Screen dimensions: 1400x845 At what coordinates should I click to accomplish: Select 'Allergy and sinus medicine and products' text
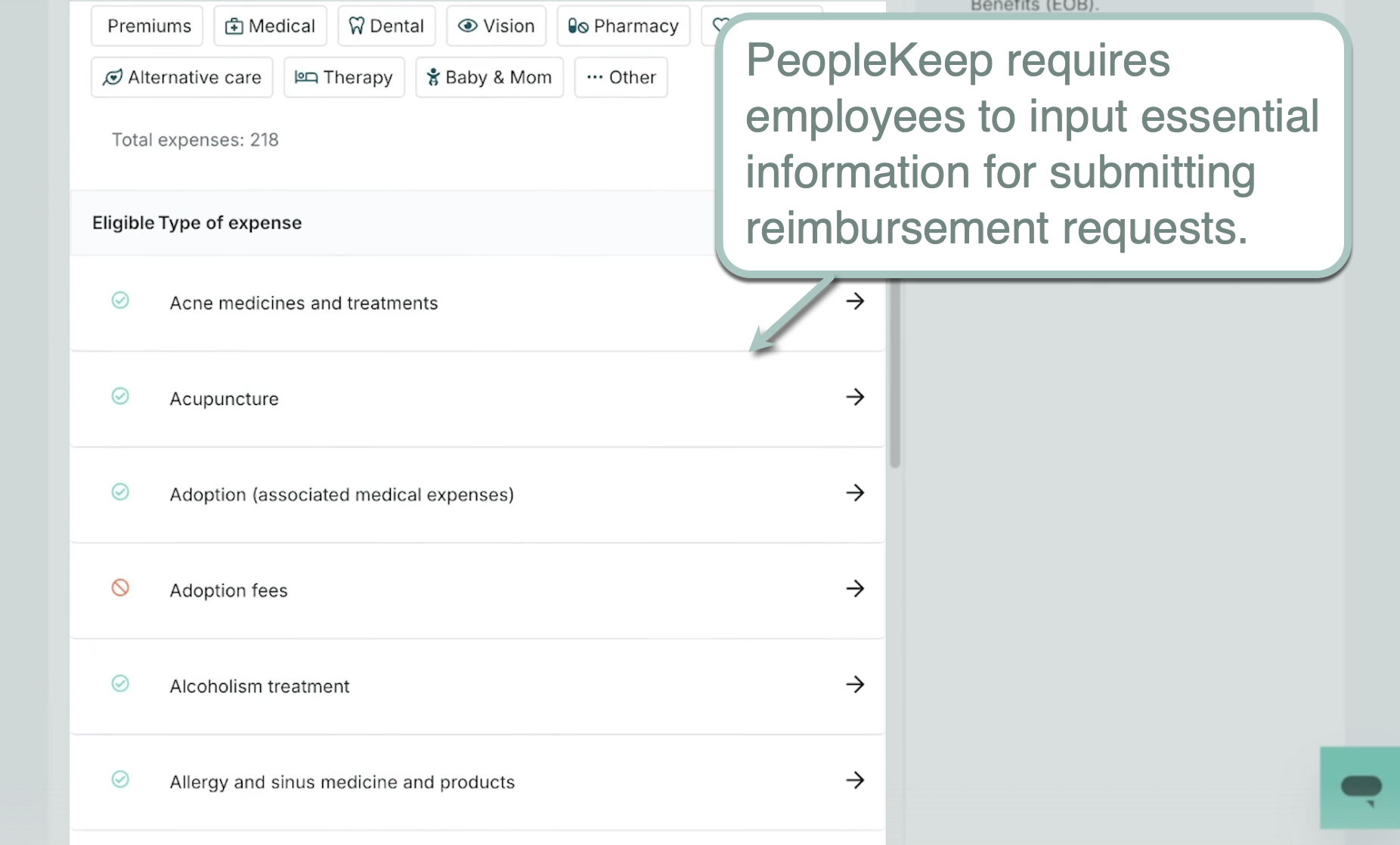pos(342,782)
